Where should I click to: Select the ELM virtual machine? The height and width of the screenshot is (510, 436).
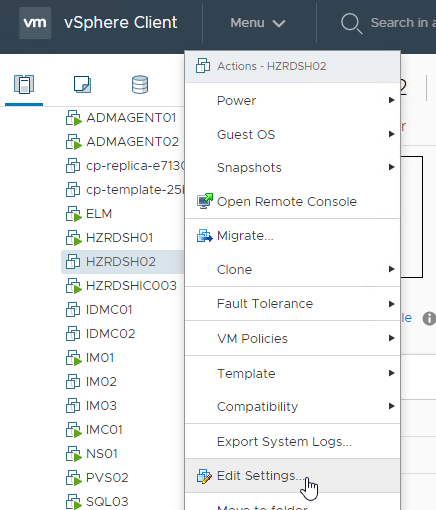coord(99,214)
